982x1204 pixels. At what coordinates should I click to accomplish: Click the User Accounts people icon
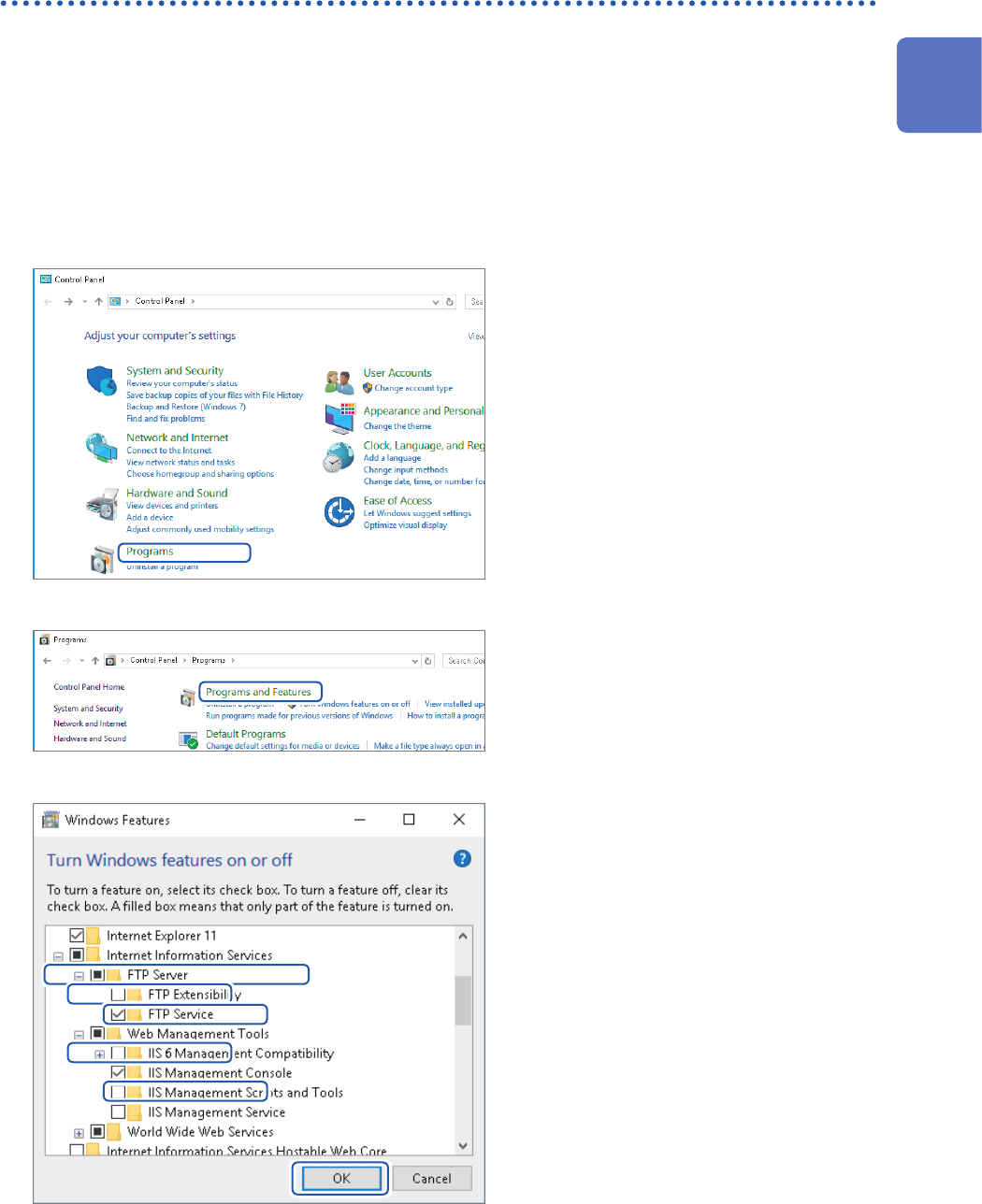click(x=339, y=381)
